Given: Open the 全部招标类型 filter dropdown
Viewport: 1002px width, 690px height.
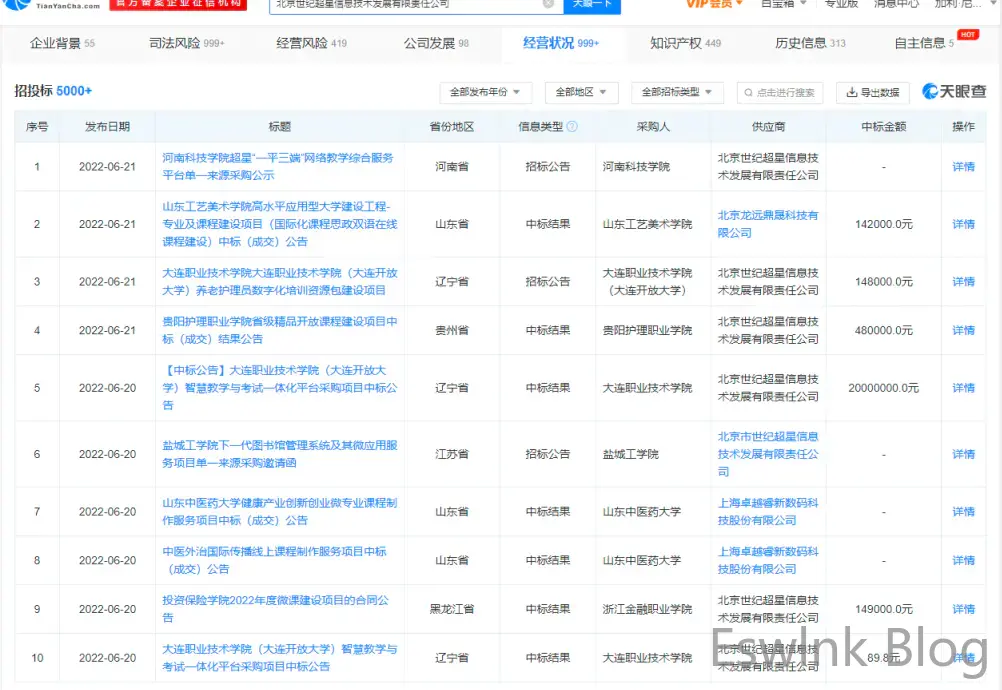Looking at the screenshot, I should (x=677, y=92).
